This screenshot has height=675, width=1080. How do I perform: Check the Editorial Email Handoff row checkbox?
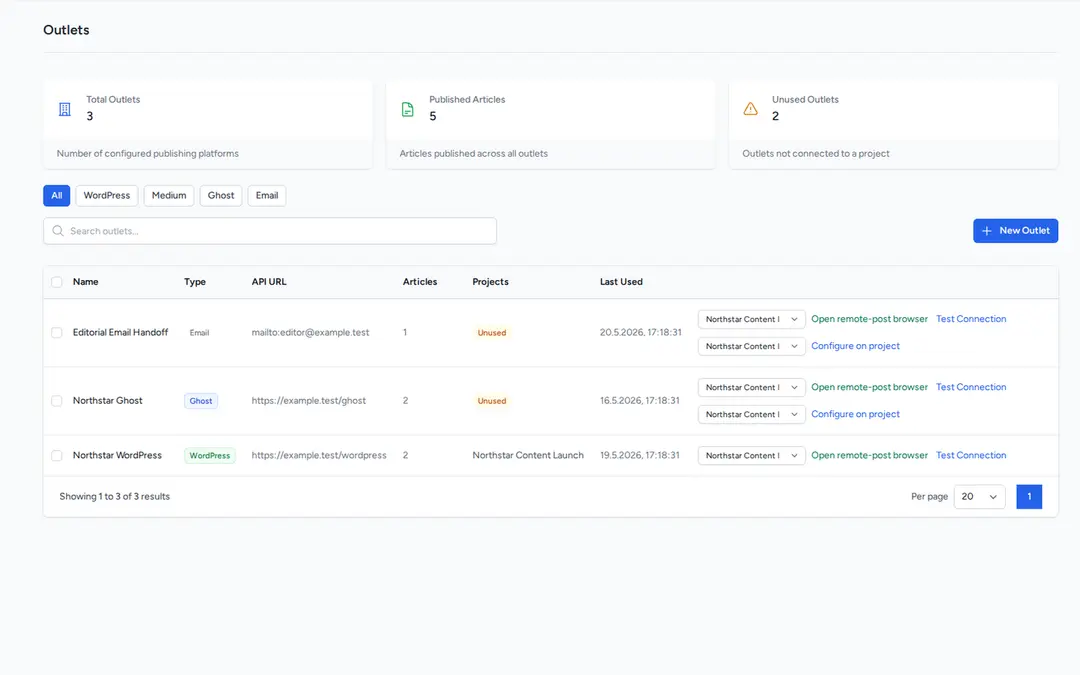click(56, 333)
